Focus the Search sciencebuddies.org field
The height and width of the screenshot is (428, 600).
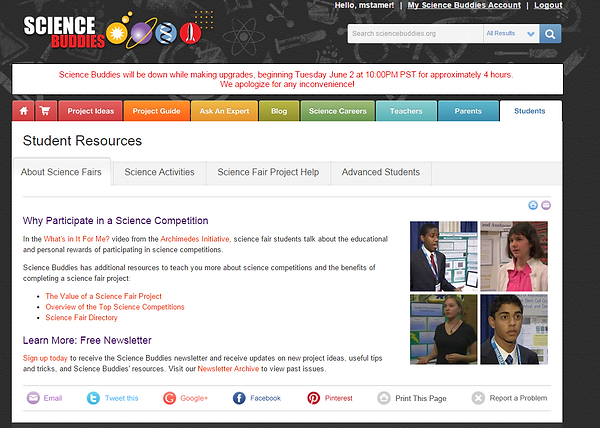(x=416, y=34)
